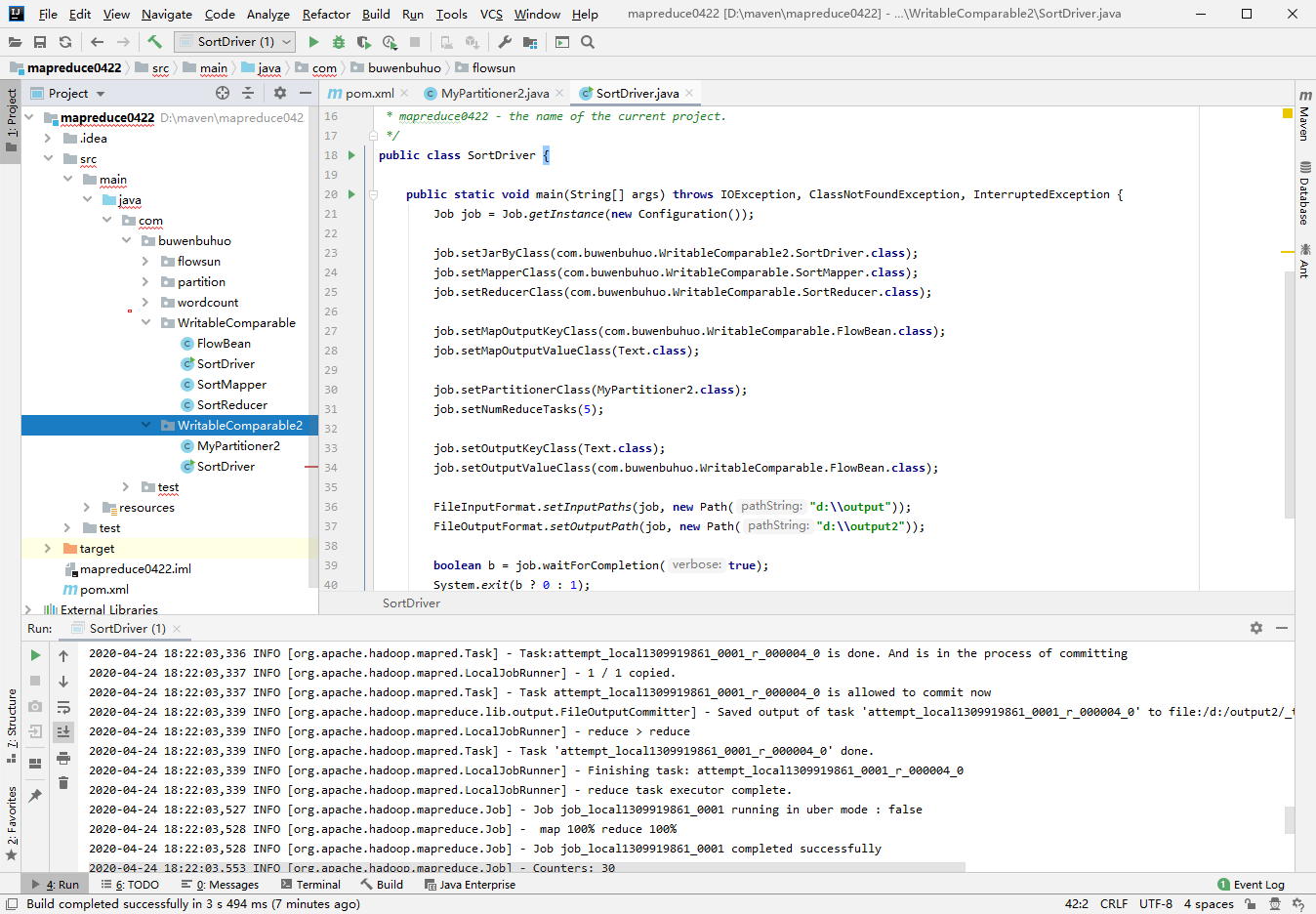
Task: Open Search Everywhere magnifier icon
Action: 588,42
